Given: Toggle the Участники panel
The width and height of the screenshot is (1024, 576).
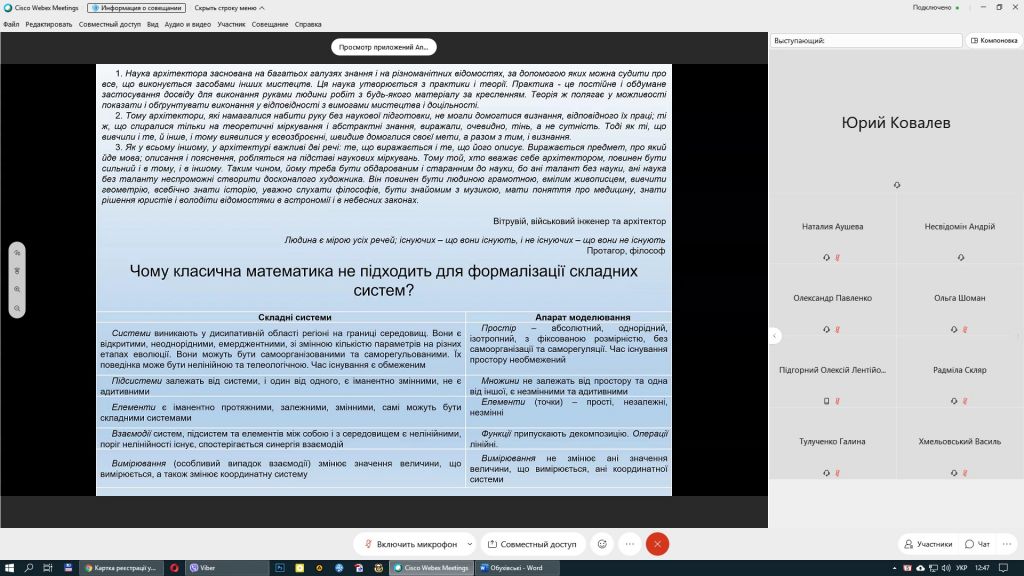Looking at the screenshot, I should pyautogui.click(x=928, y=544).
